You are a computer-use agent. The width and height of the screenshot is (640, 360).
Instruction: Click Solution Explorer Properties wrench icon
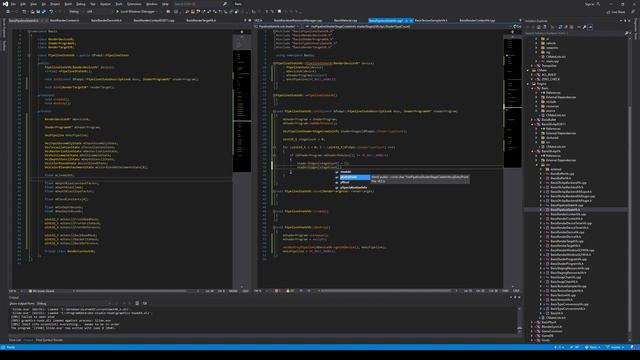pos(584,27)
